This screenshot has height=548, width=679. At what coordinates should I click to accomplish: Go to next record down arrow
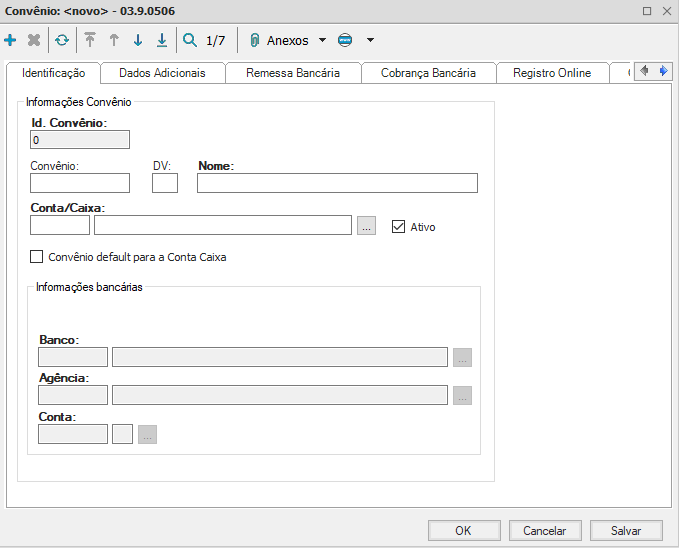[x=138, y=41]
